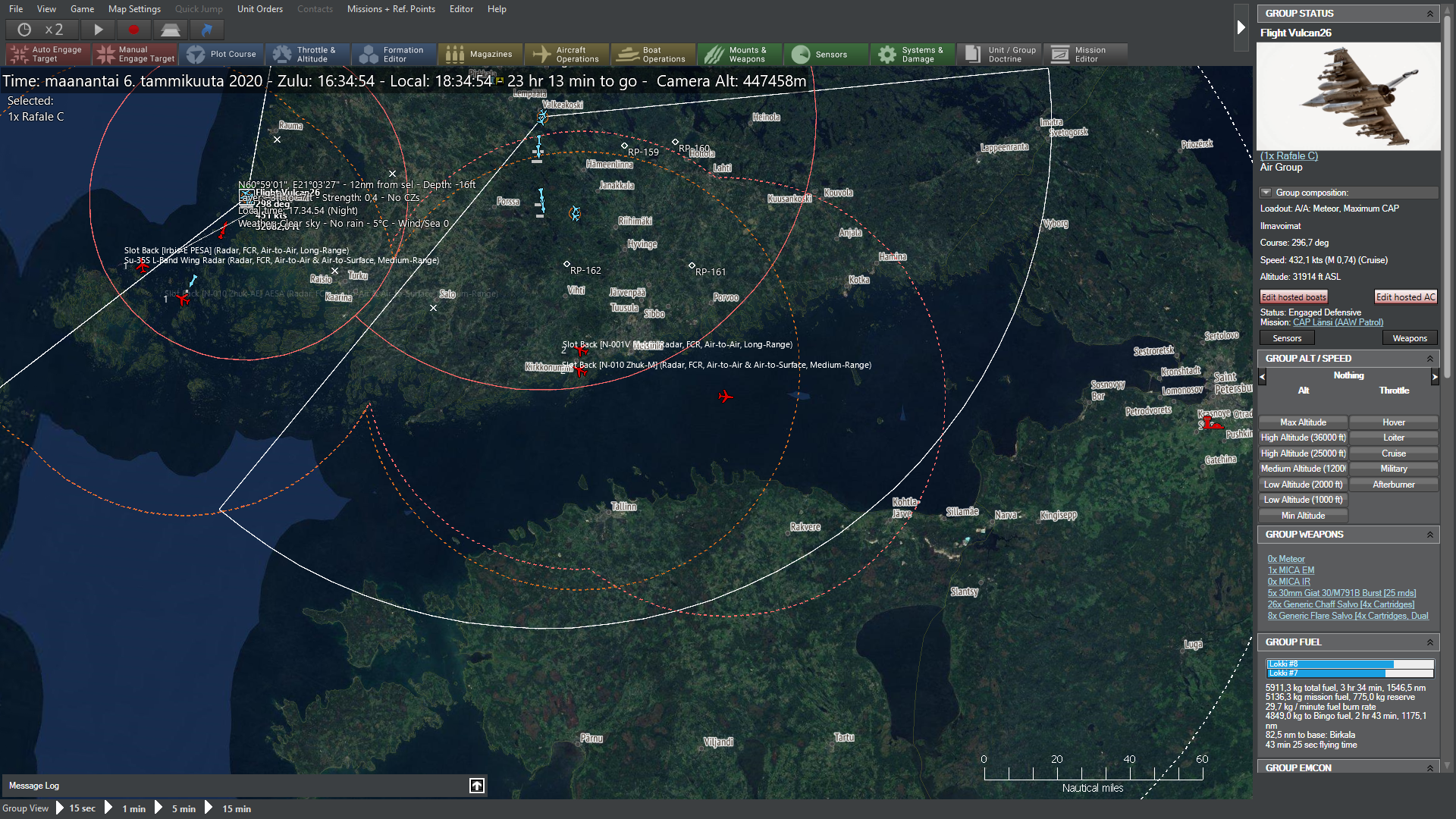Collapse the Group Weapons panel

click(1429, 535)
